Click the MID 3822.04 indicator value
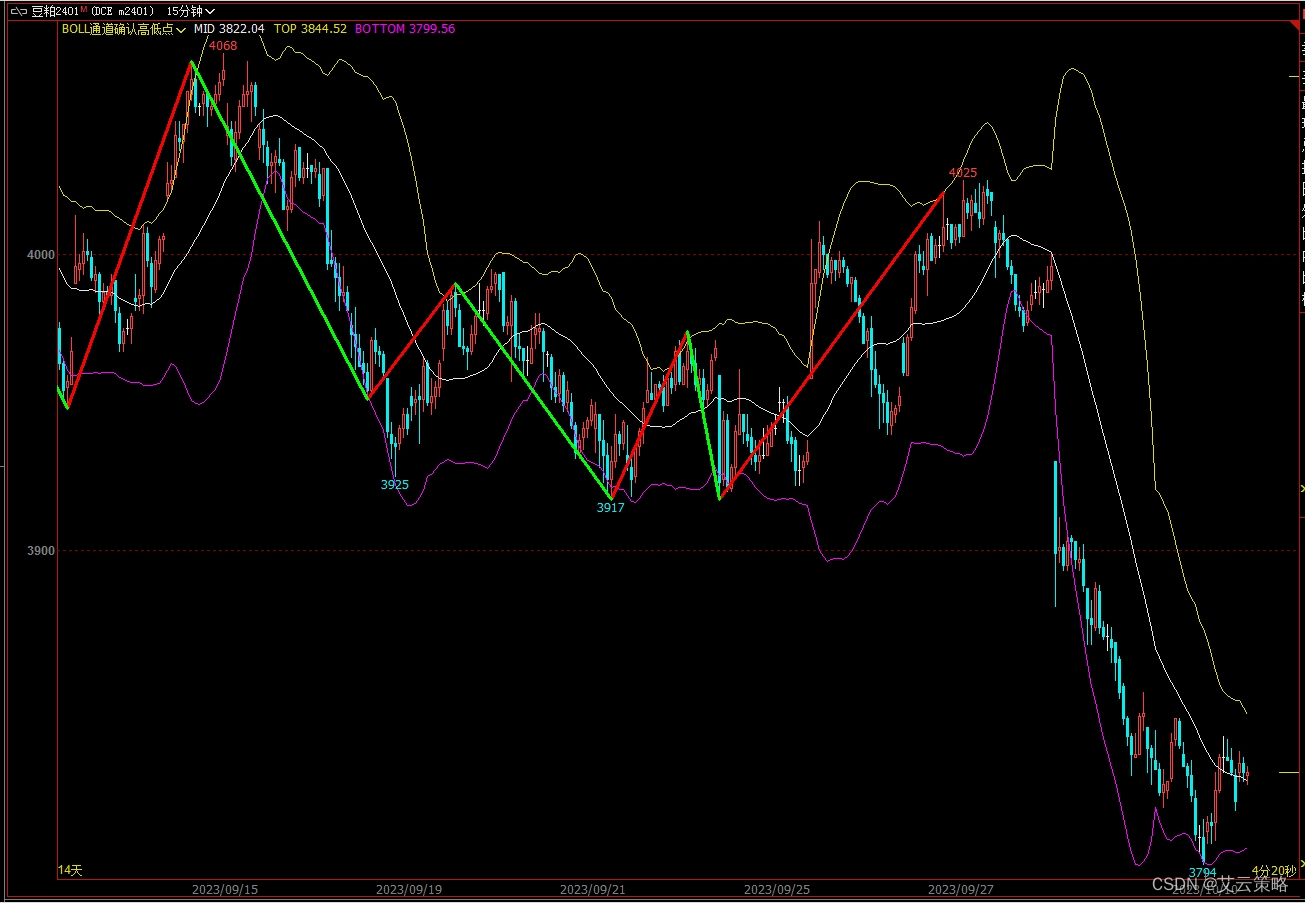 pyautogui.click(x=229, y=29)
